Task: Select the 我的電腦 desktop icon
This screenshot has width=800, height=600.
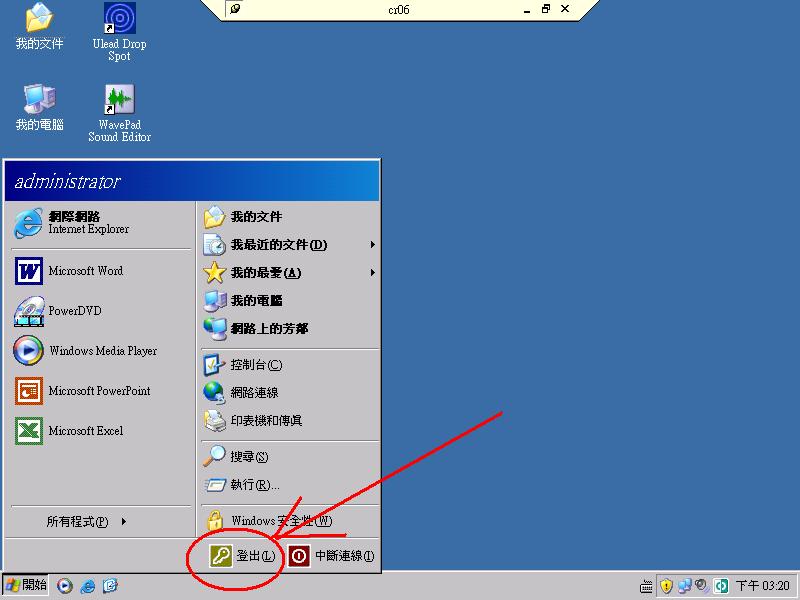Action: [x=39, y=107]
